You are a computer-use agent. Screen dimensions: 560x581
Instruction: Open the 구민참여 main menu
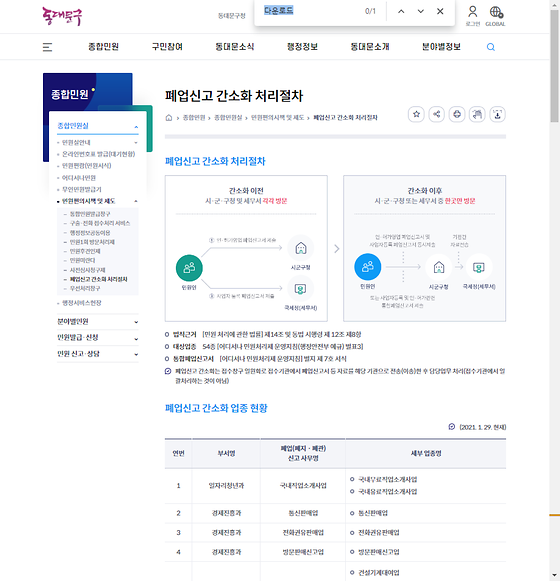(x=167, y=47)
